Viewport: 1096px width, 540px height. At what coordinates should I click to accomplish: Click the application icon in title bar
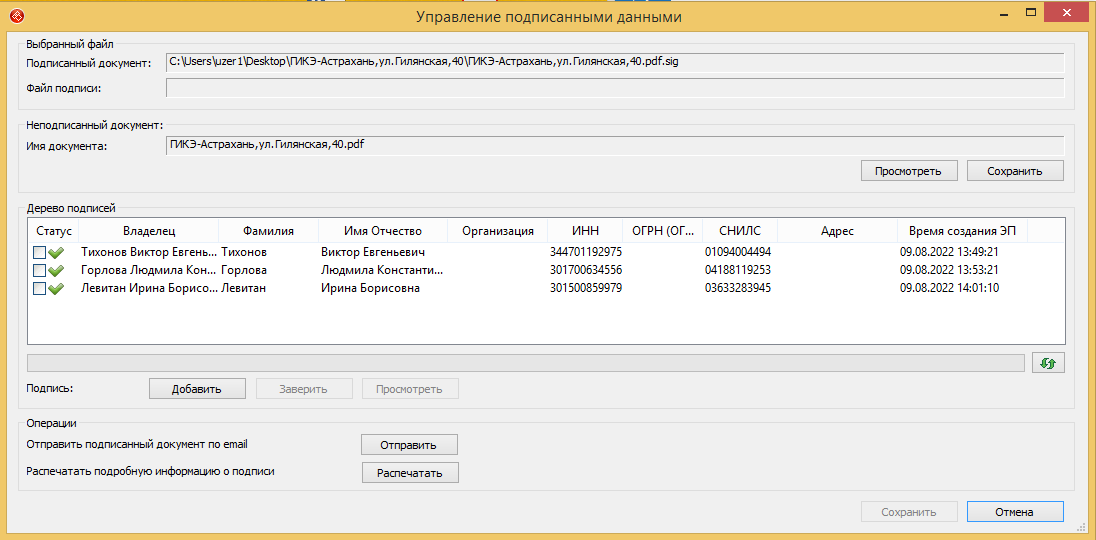(12, 16)
